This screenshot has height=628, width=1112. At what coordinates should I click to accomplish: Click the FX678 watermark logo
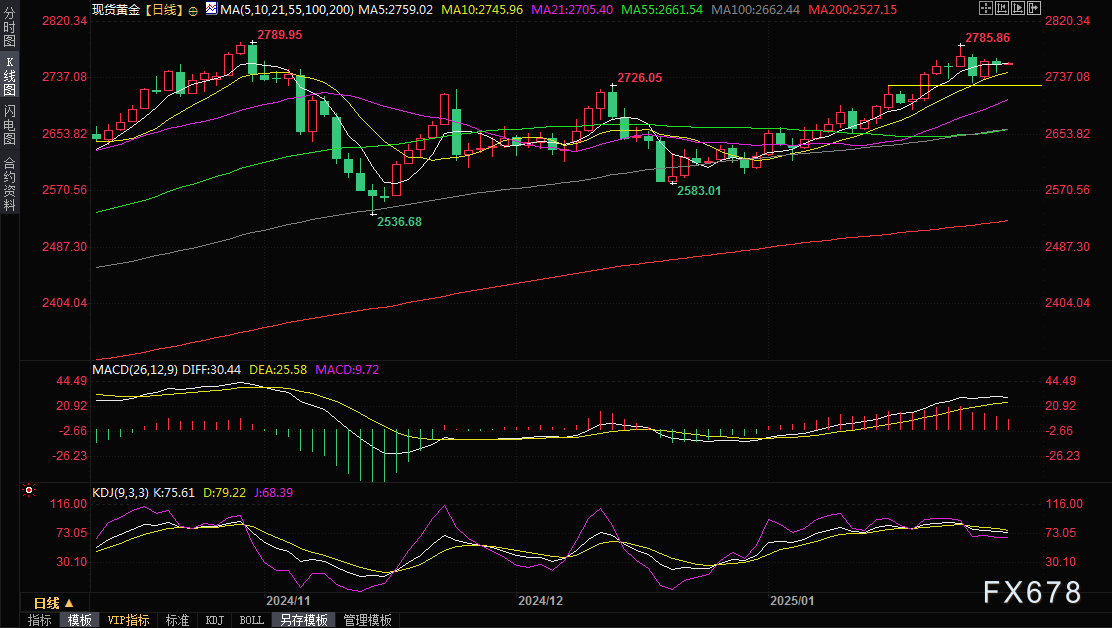coord(1032,593)
